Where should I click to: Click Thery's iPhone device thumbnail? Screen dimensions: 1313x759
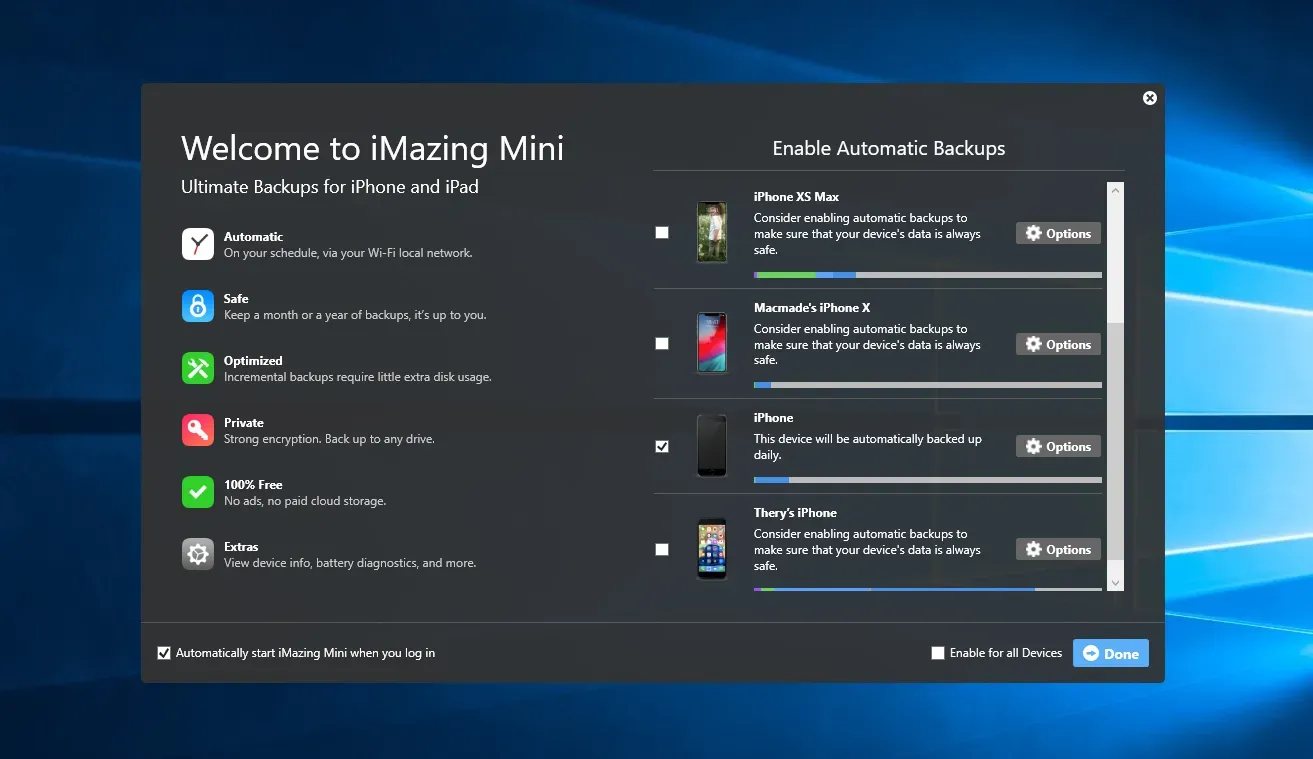(x=711, y=548)
